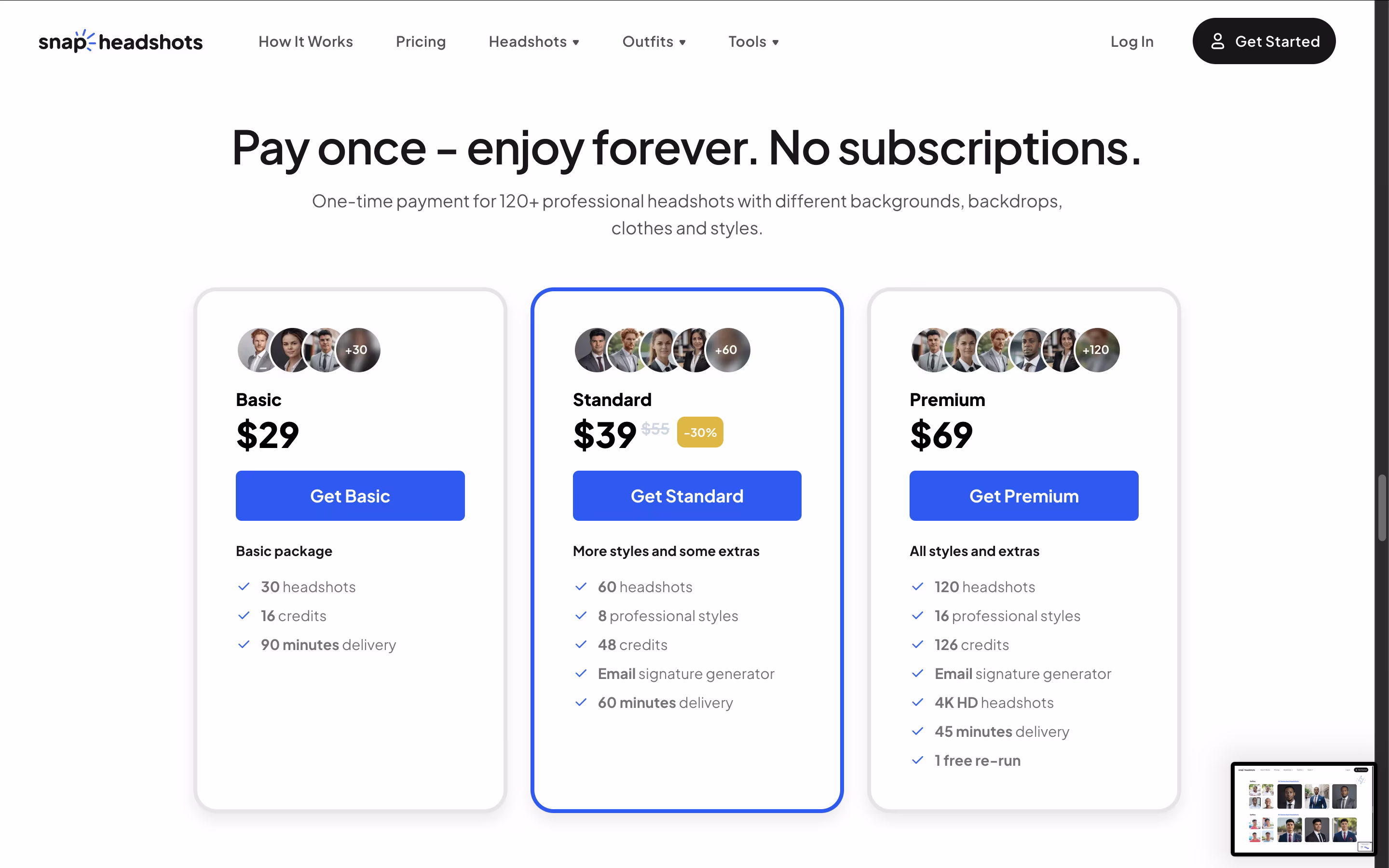This screenshot has height=868, width=1389.
Task: Go to the Pricing nav link
Action: point(421,41)
